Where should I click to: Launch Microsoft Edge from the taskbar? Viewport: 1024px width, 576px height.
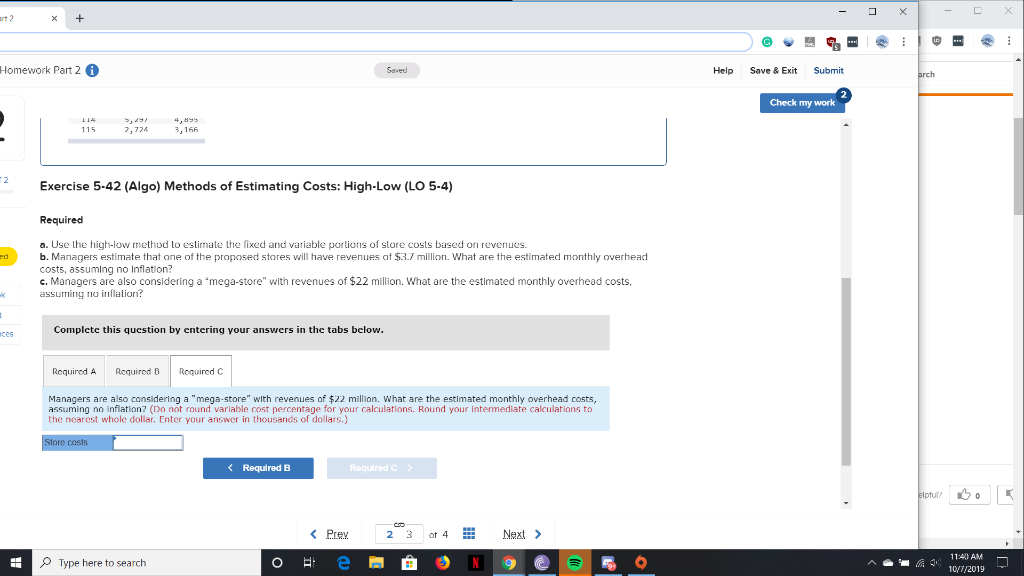coord(343,563)
